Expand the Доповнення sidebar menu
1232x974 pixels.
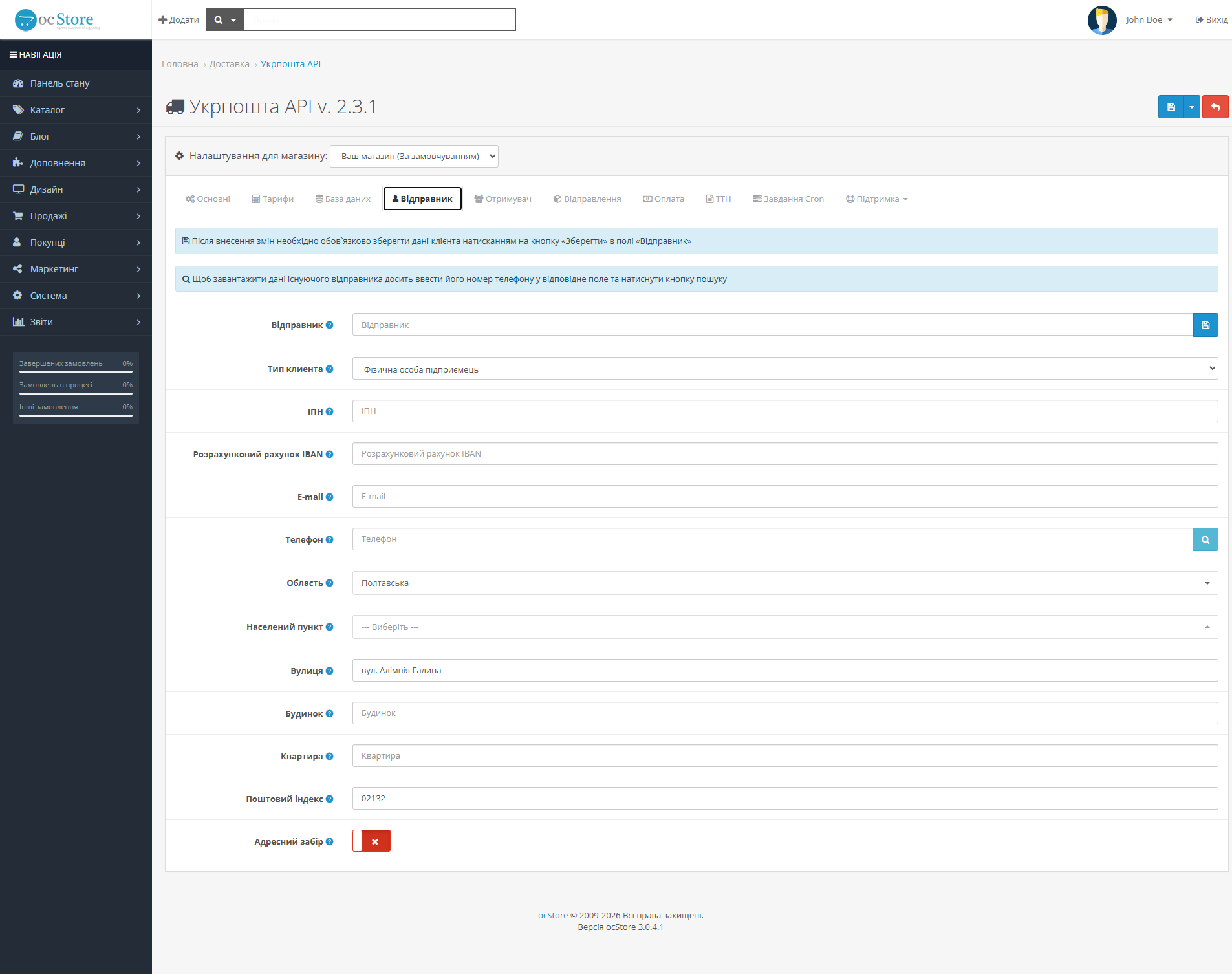pos(76,163)
